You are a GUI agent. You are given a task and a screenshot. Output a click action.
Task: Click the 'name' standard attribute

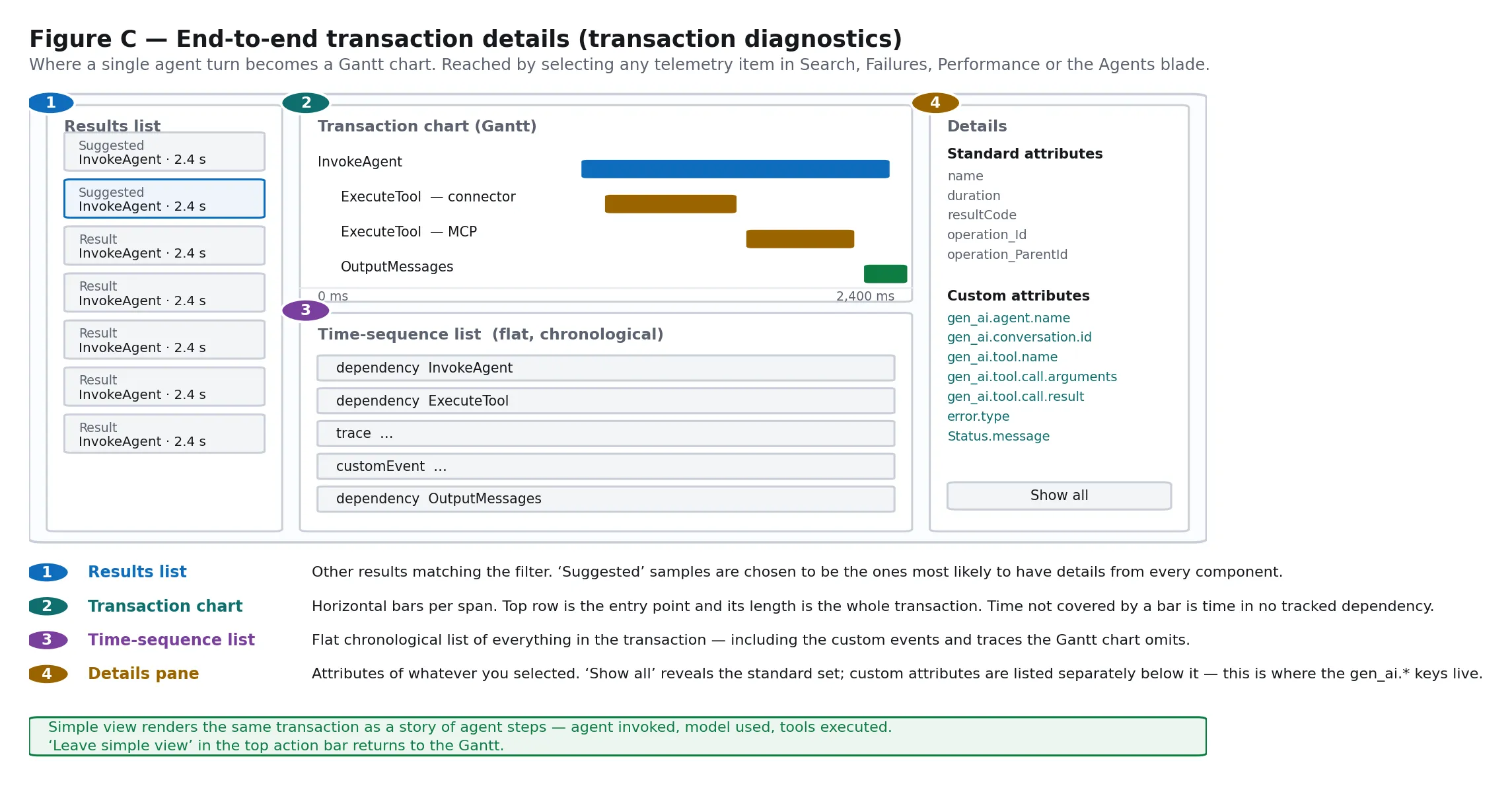pos(965,176)
